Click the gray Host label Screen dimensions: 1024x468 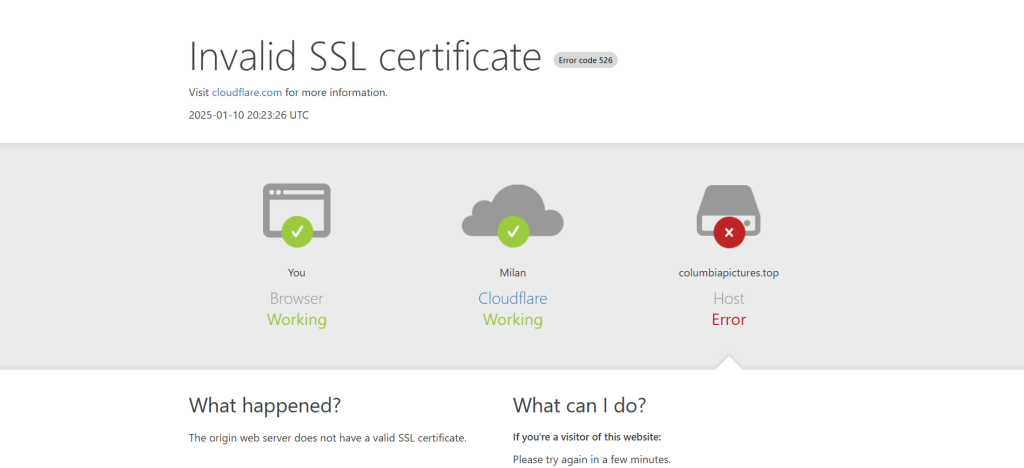[729, 298]
